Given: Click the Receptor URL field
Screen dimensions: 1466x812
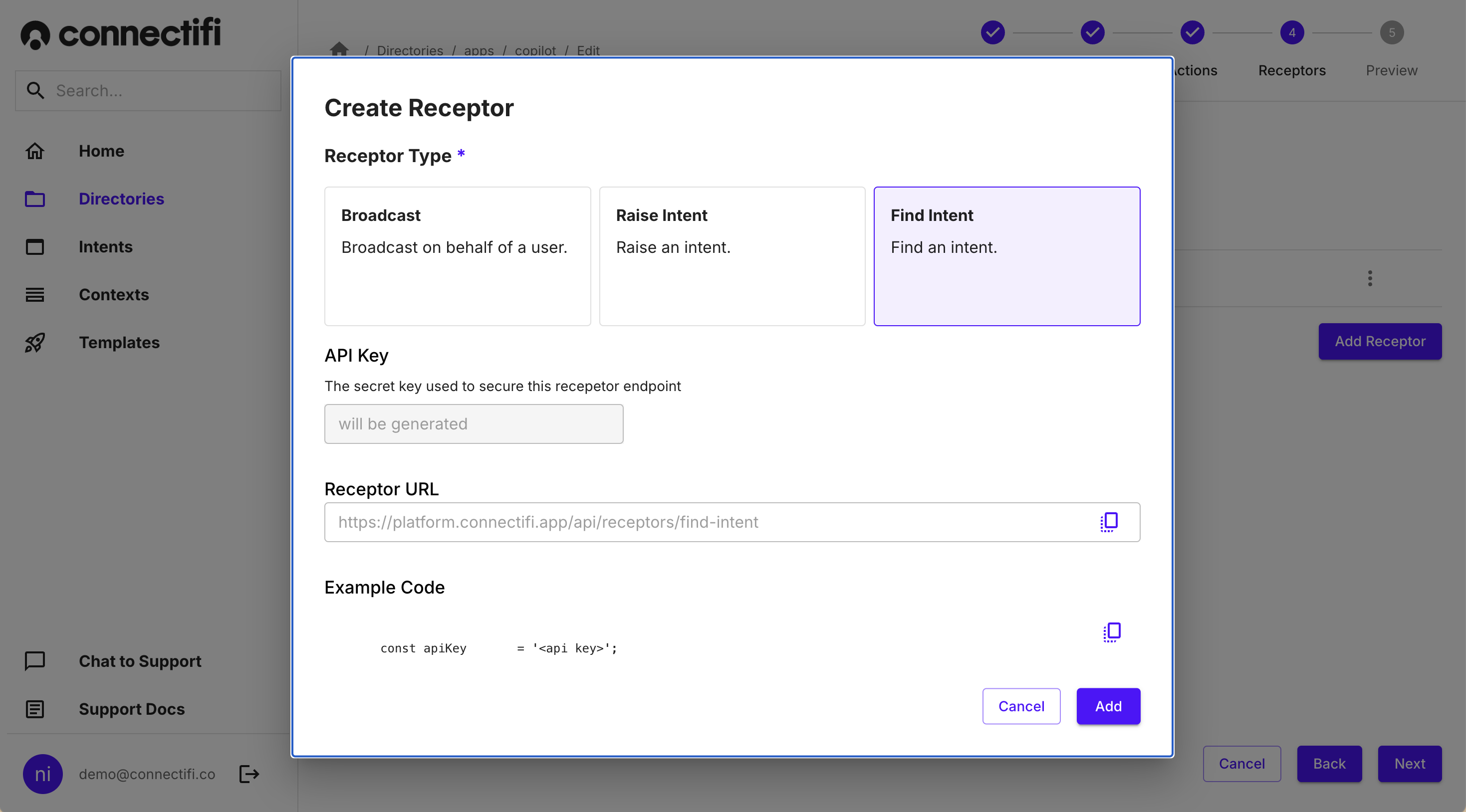Looking at the screenshot, I should pos(732,522).
